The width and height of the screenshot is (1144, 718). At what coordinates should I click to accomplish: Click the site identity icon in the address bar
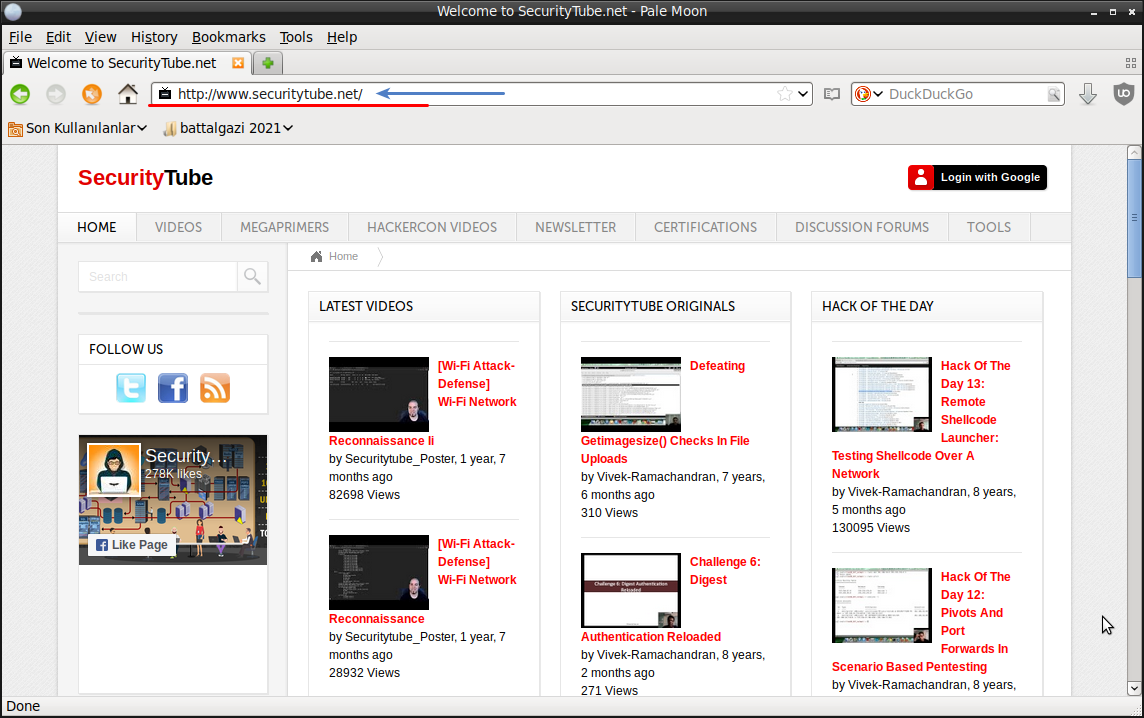[x=166, y=93]
